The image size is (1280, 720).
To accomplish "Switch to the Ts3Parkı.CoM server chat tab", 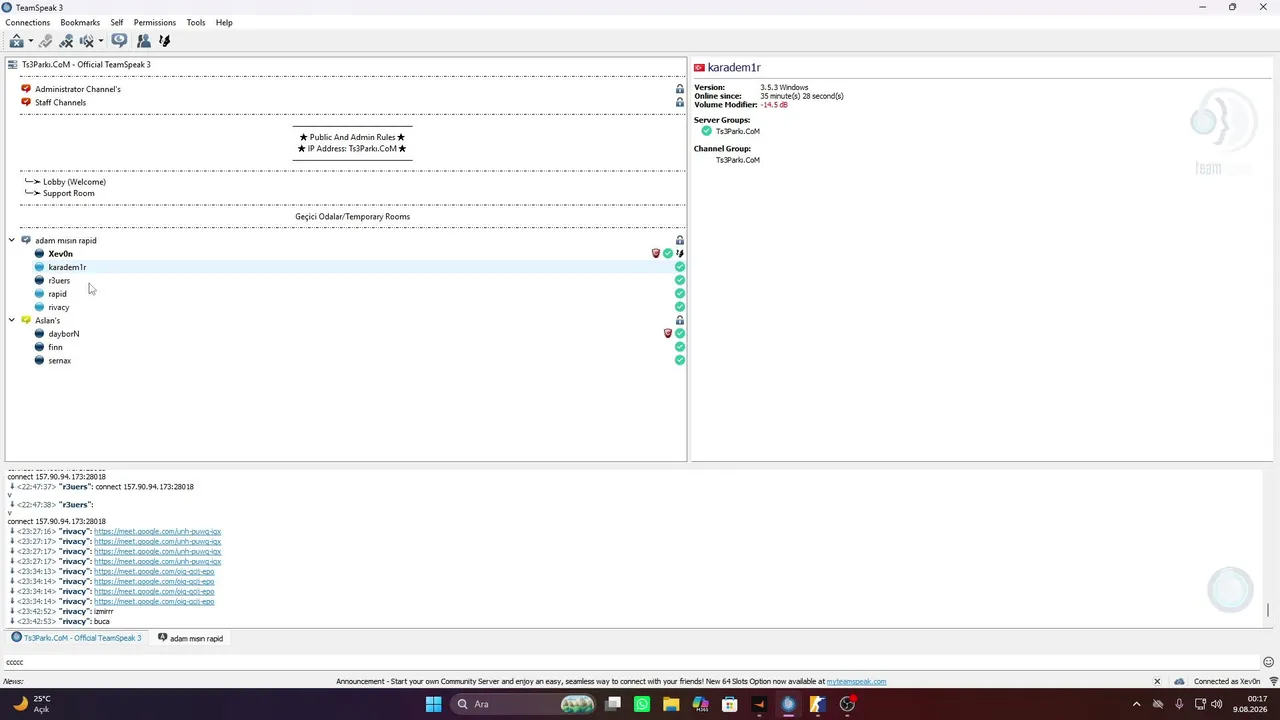I will pyautogui.click(x=76, y=638).
